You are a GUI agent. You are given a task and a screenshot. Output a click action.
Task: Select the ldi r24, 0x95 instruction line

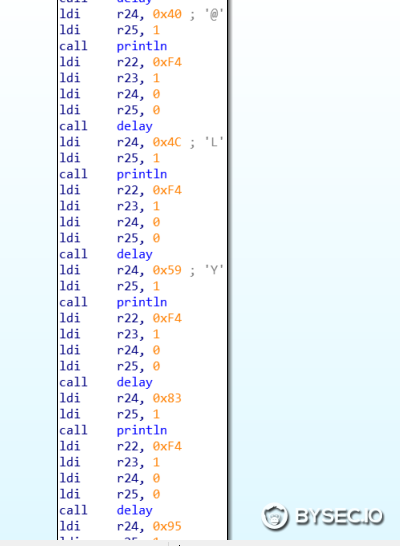(x=120, y=526)
